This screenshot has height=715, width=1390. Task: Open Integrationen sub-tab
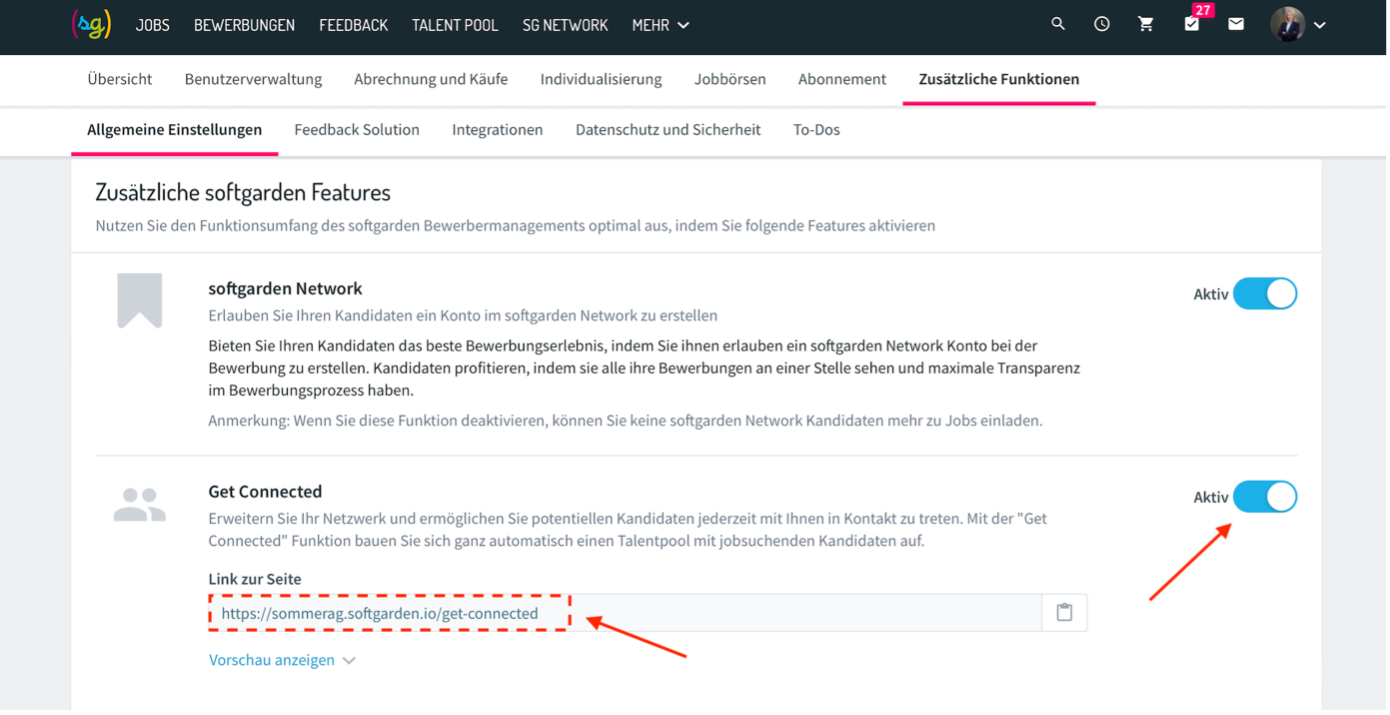(x=497, y=130)
